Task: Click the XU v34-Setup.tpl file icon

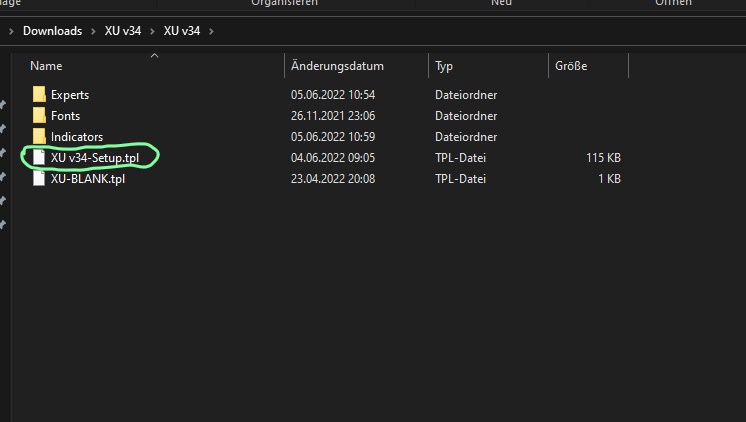Action: [x=39, y=158]
